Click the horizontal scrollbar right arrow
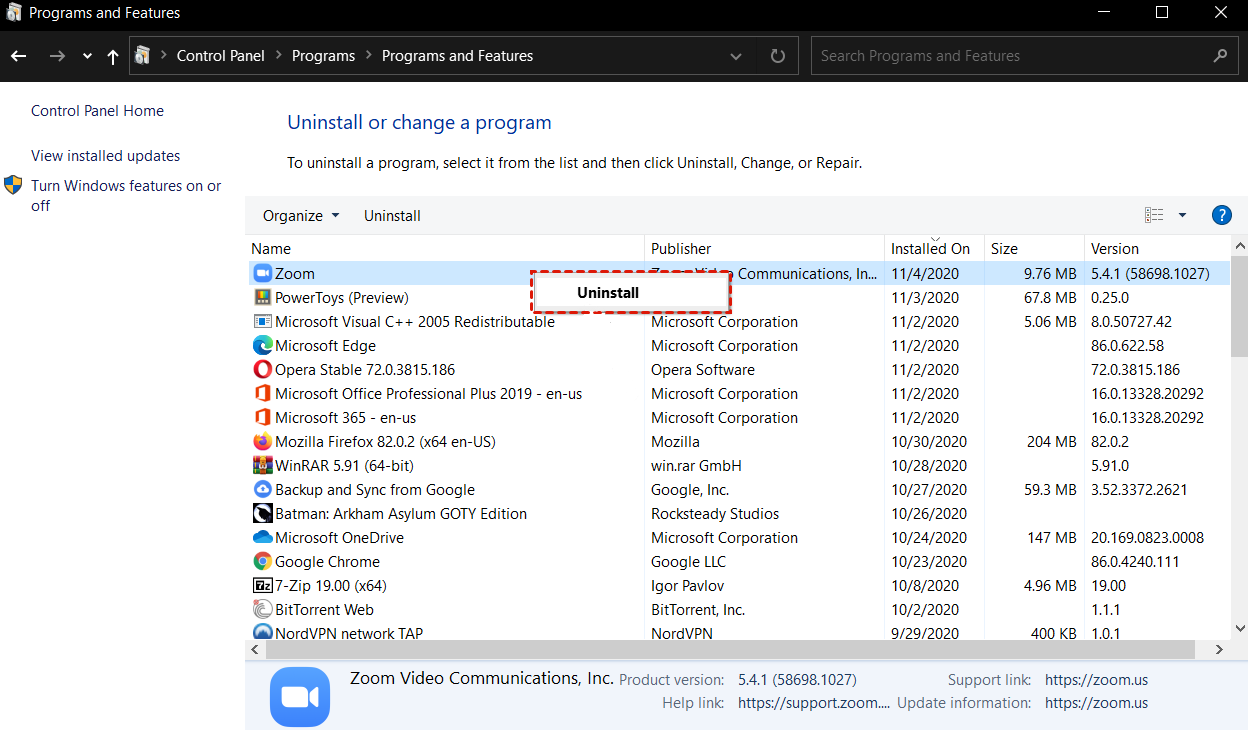 click(x=1219, y=649)
